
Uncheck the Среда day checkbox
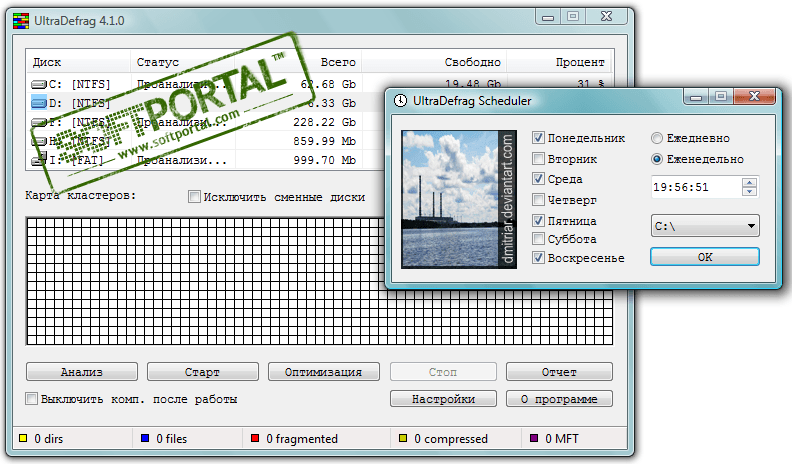(538, 179)
